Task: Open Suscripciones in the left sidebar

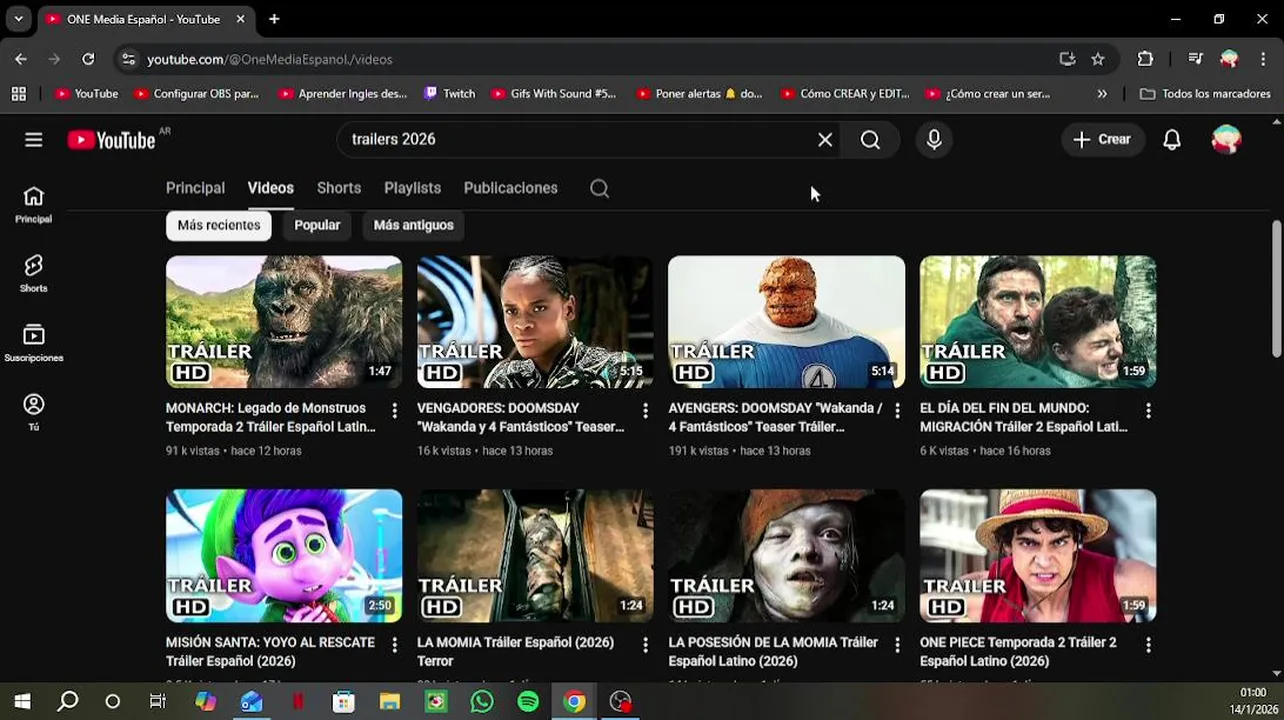Action: click(x=34, y=343)
